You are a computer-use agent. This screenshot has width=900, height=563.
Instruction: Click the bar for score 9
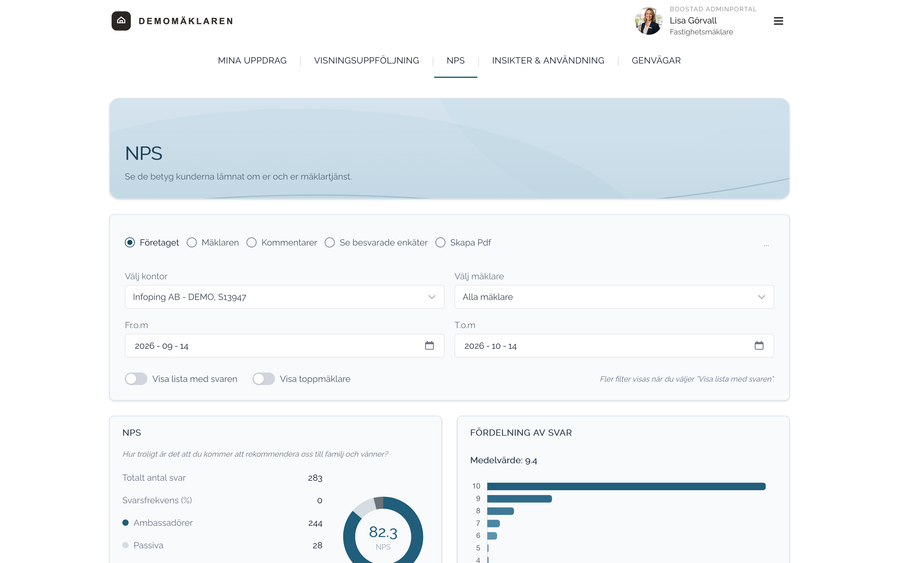pos(519,499)
